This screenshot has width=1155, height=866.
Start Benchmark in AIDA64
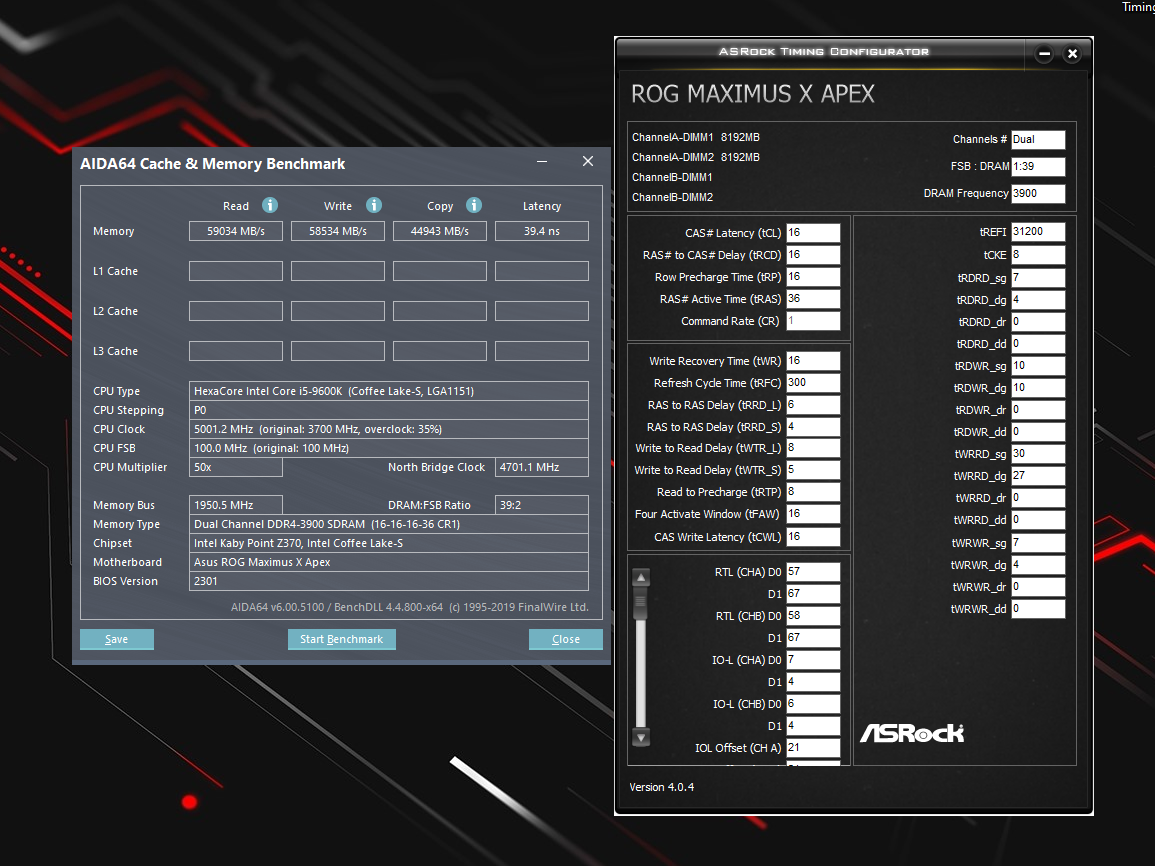coord(342,639)
